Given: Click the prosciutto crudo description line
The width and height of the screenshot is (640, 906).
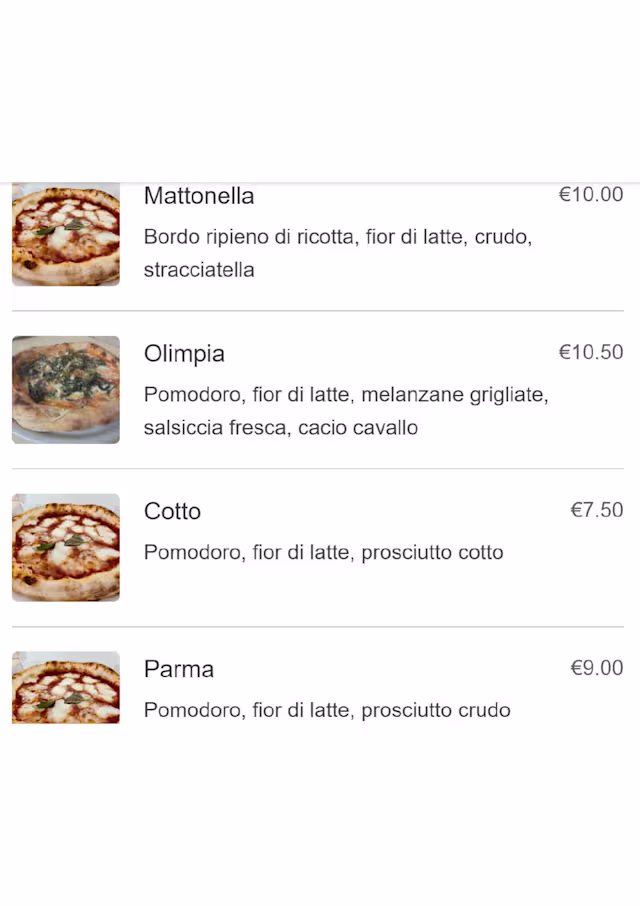Looking at the screenshot, I should point(327,710).
